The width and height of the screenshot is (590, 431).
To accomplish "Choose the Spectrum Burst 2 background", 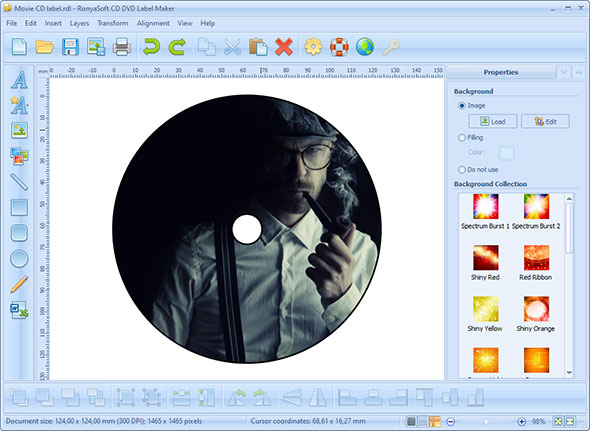I will (536, 212).
